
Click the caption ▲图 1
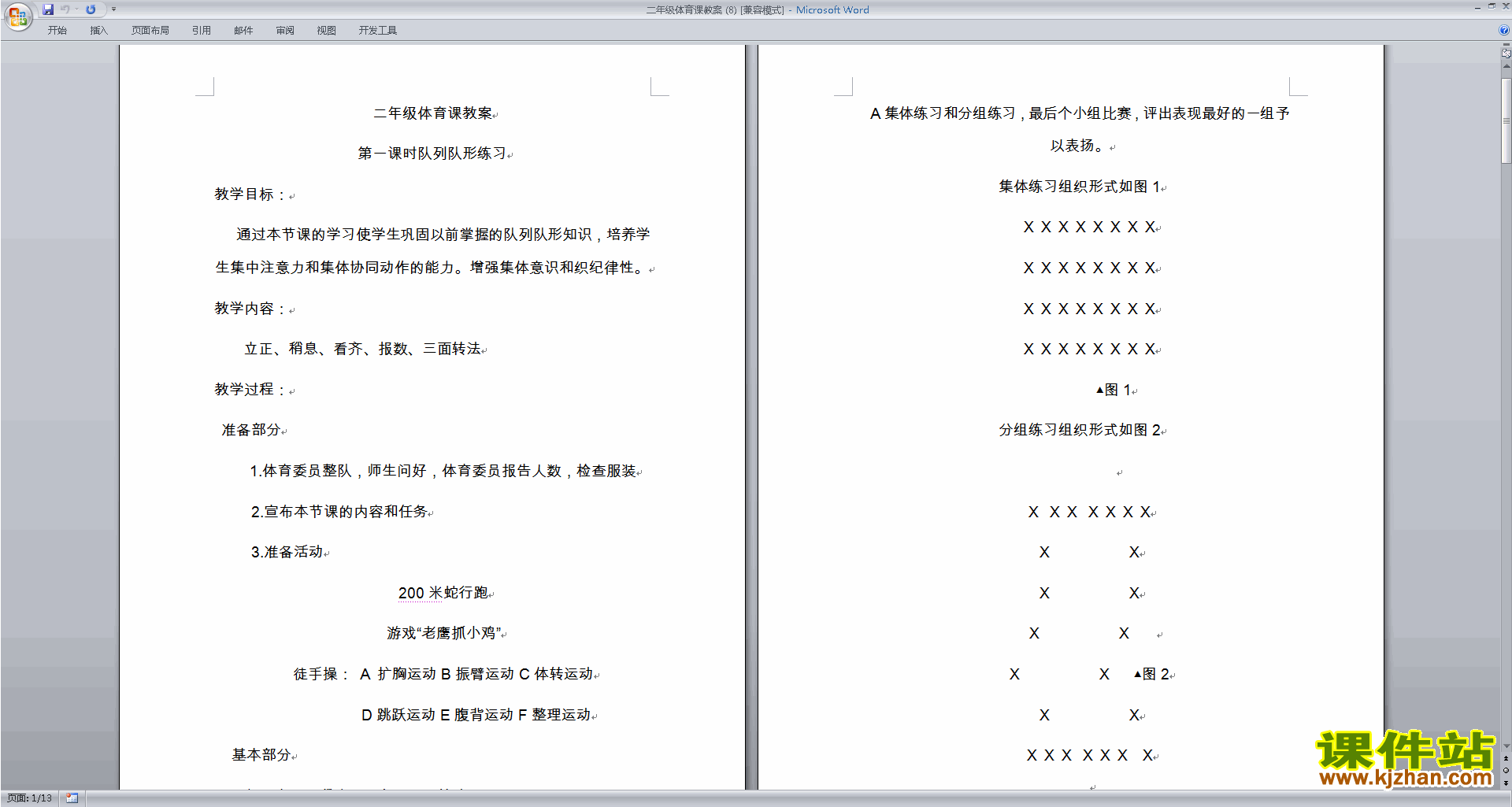point(1114,390)
